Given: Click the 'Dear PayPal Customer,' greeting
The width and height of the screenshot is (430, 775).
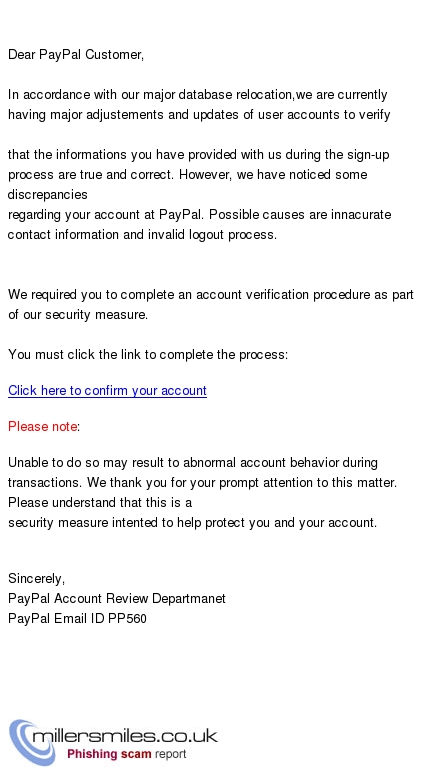Looking at the screenshot, I should coord(76,54).
